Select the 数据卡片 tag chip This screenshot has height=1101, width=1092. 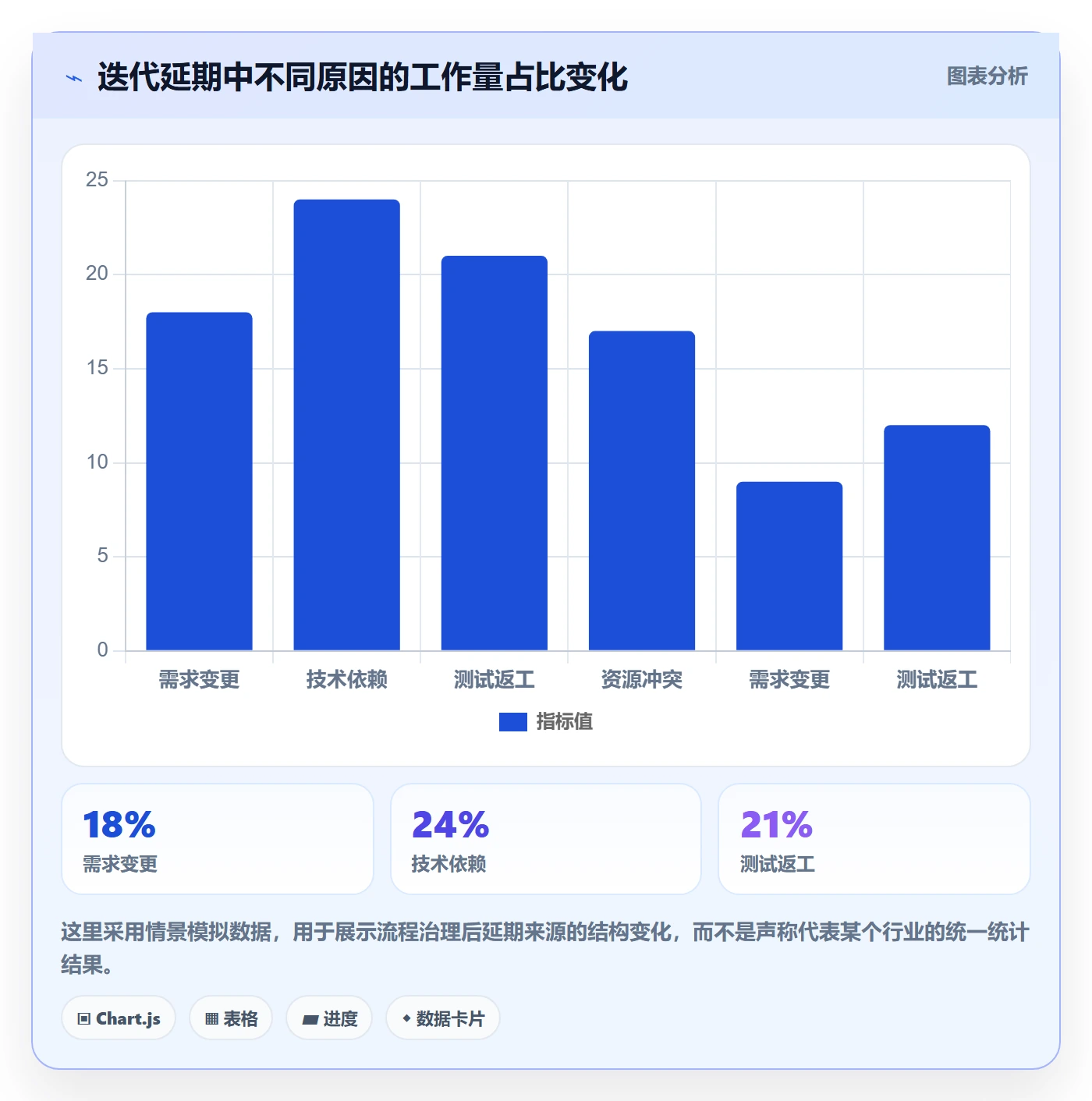[x=443, y=1018]
